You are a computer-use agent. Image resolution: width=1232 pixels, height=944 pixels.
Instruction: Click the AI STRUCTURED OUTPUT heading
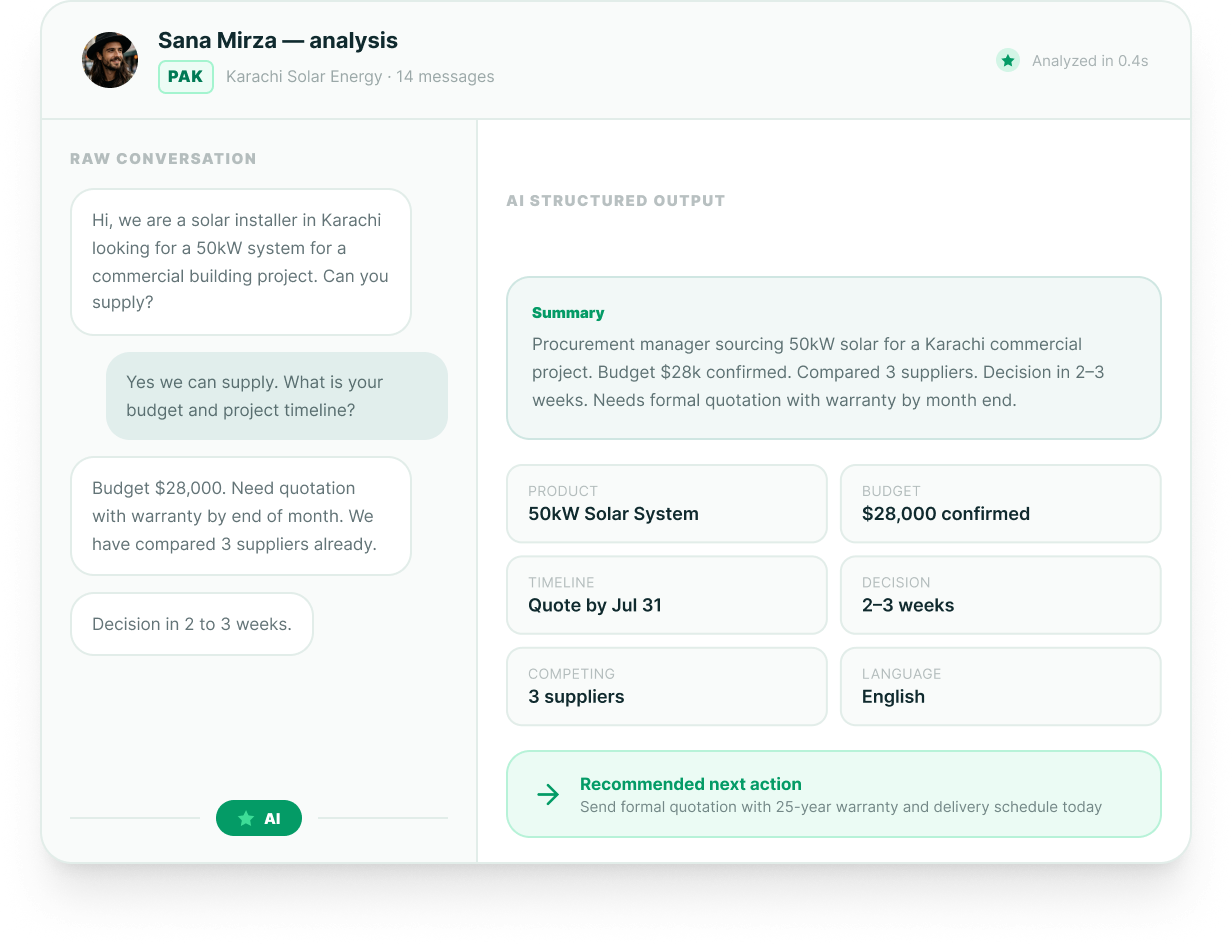(616, 201)
